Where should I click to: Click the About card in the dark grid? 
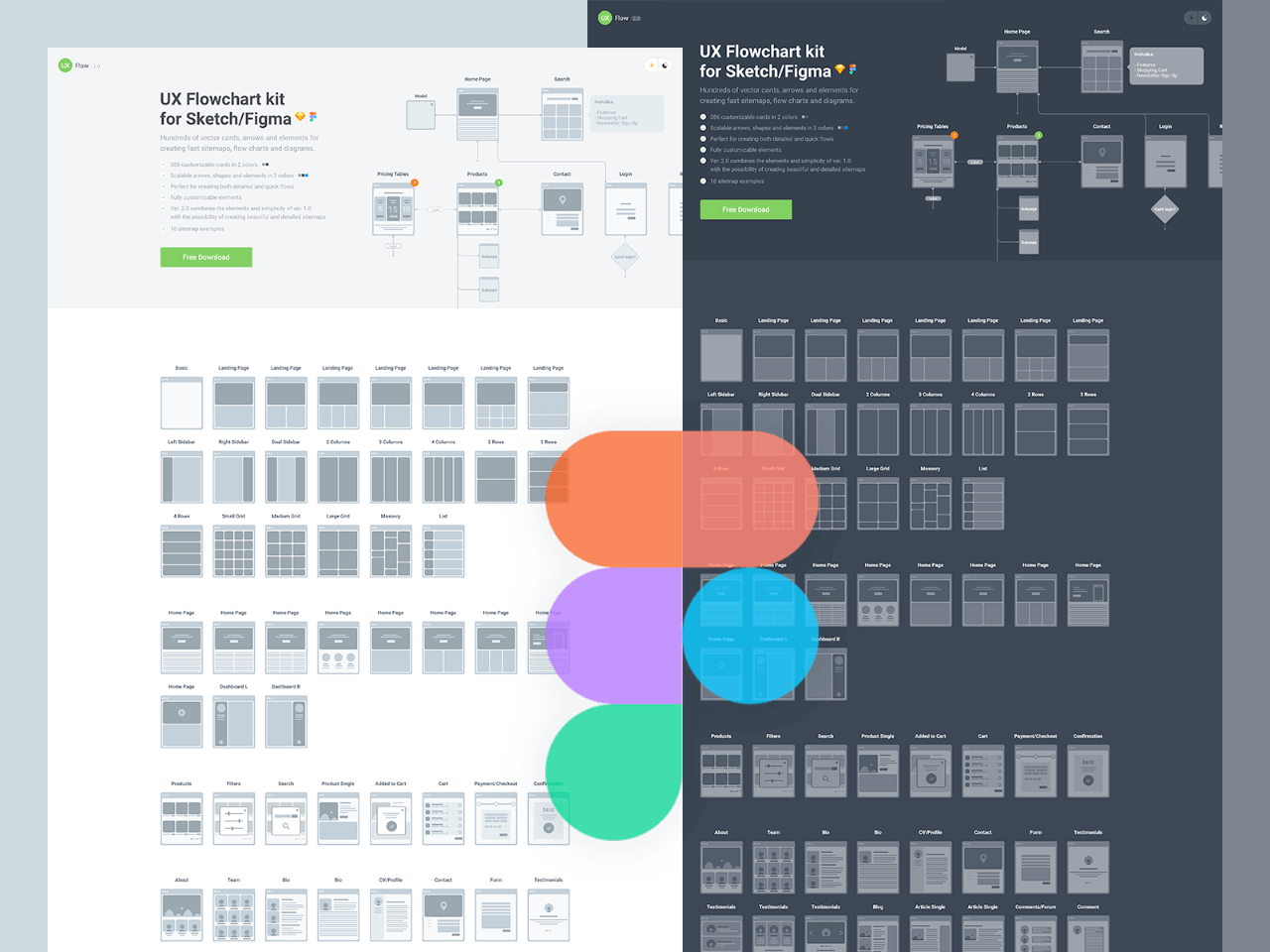[721, 868]
